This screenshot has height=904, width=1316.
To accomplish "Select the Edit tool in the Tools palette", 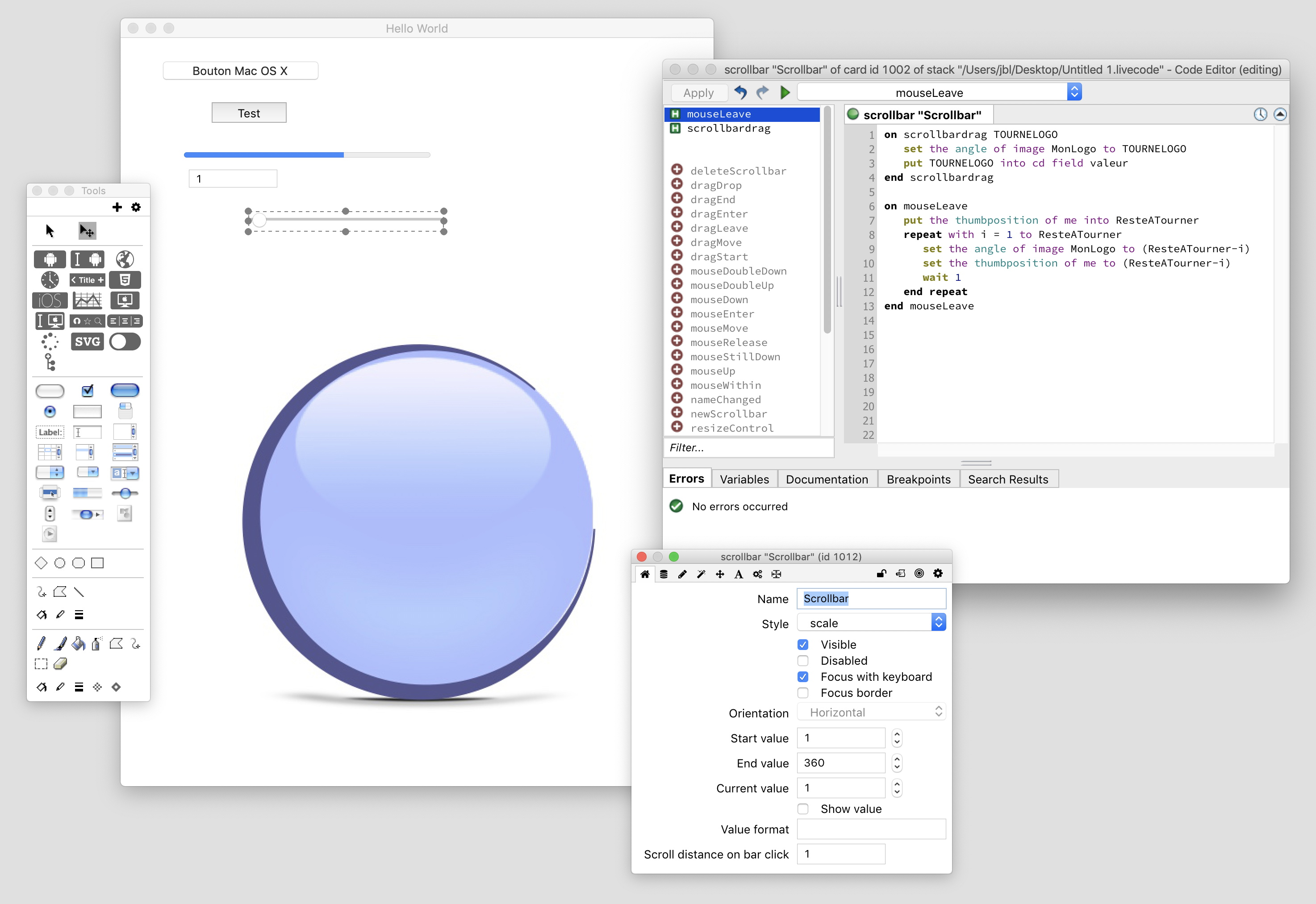I will tap(87, 230).
